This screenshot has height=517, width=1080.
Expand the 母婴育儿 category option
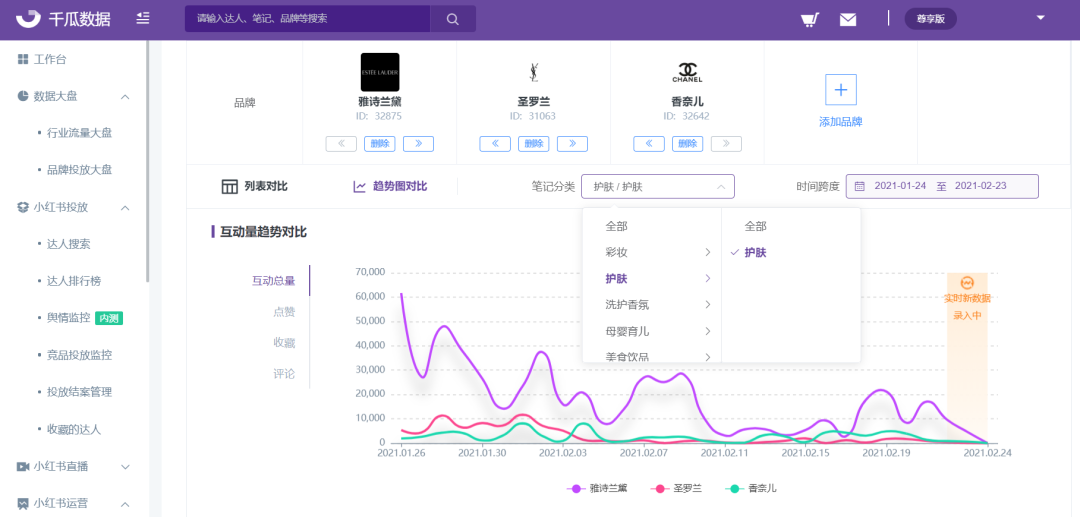(x=652, y=331)
